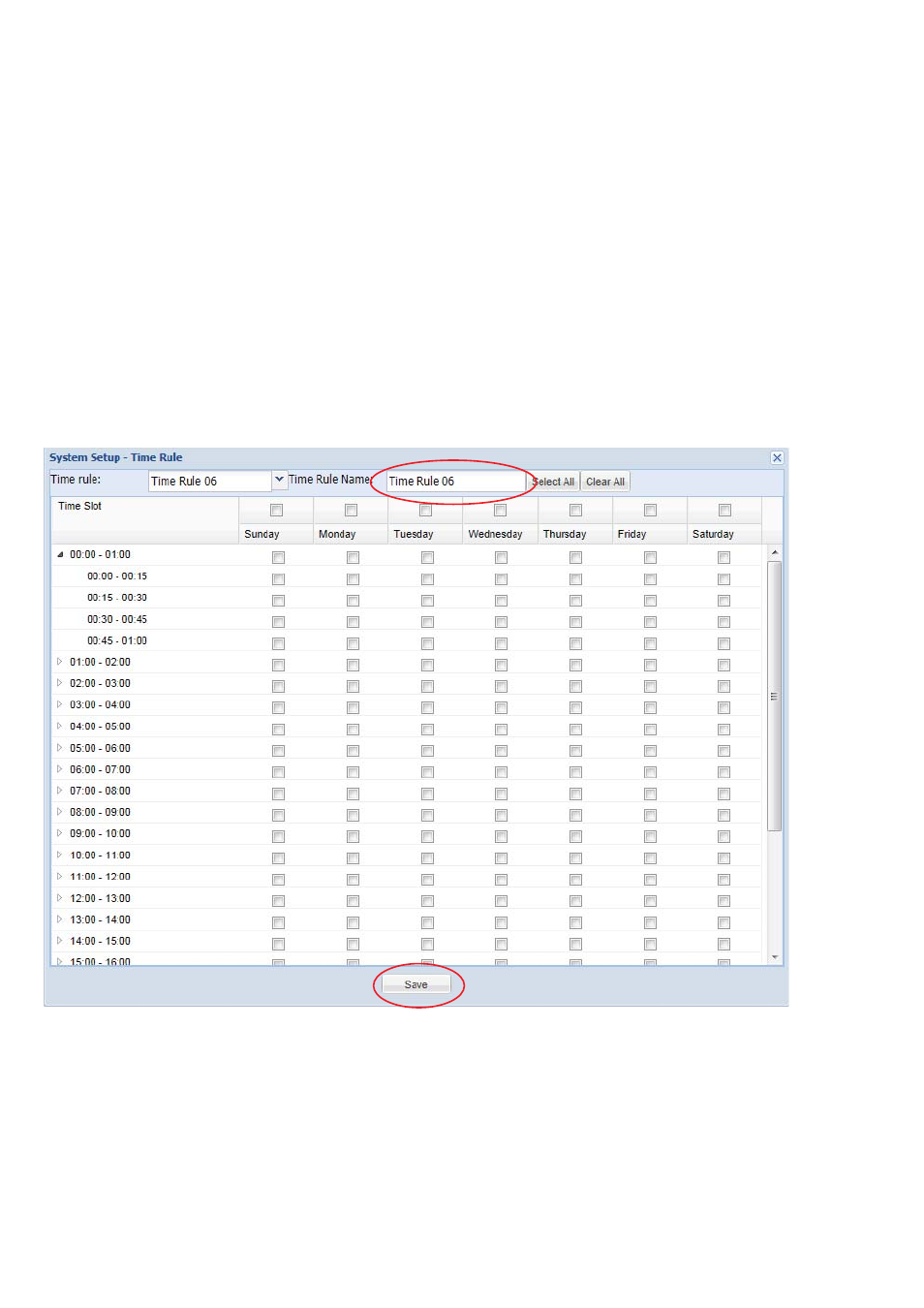Click the vertical scrollbar thumb
The height and width of the screenshot is (1308, 924).
[x=775, y=696]
